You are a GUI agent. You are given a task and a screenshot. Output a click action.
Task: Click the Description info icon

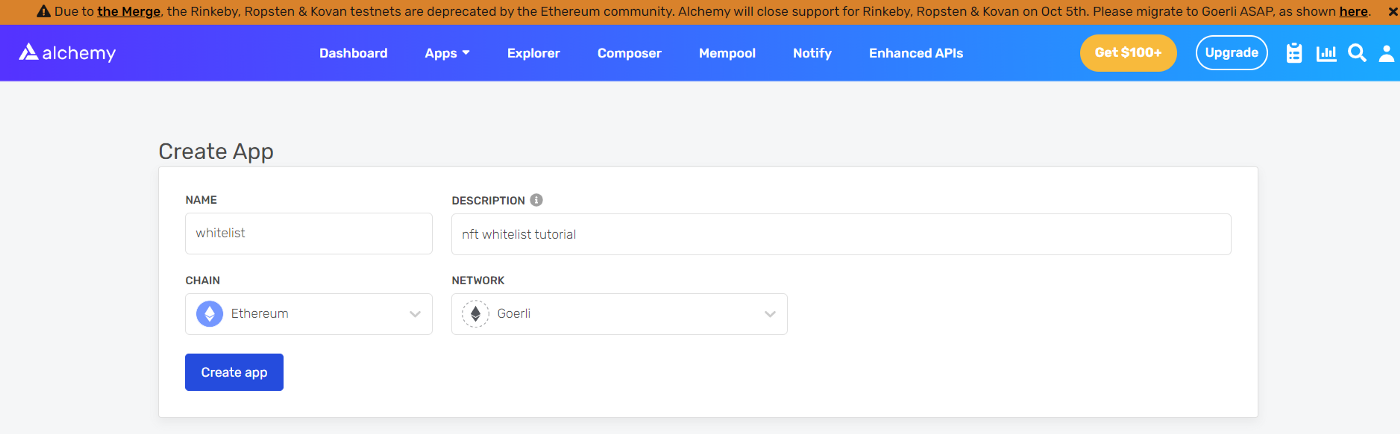click(x=537, y=200)
